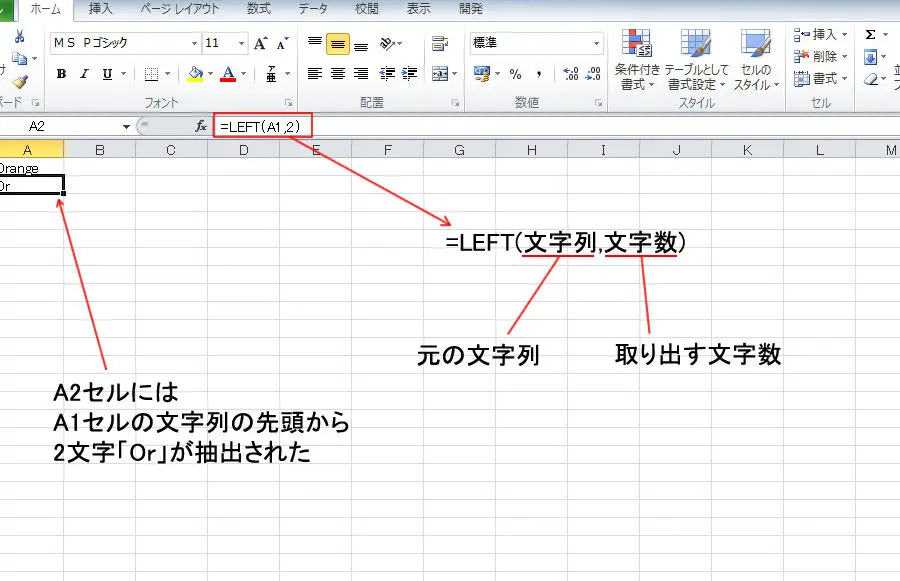This screenshot has height=581, width=900.
Task: Toggle bold formatting
Action: click(x=60, y=74)
